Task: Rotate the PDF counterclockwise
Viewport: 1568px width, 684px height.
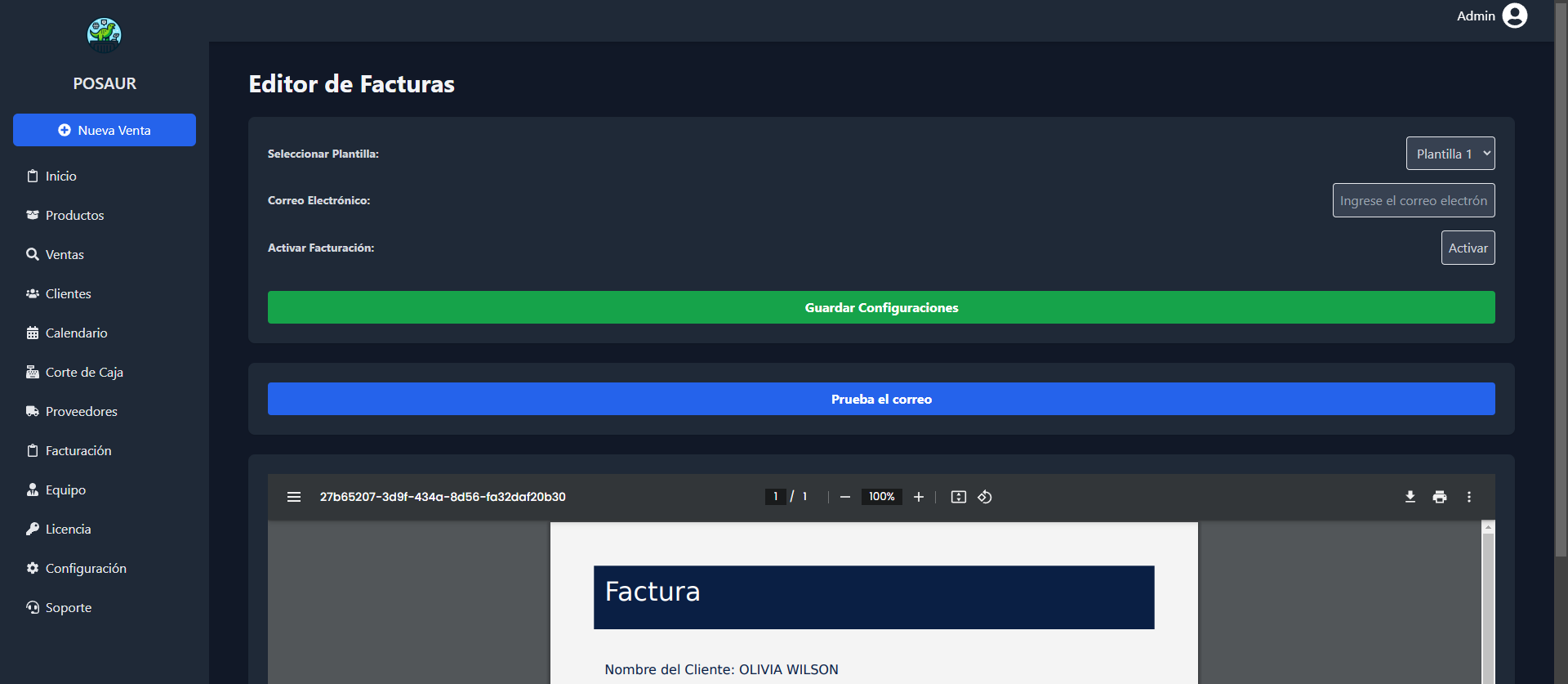Action: click(985, 497)
